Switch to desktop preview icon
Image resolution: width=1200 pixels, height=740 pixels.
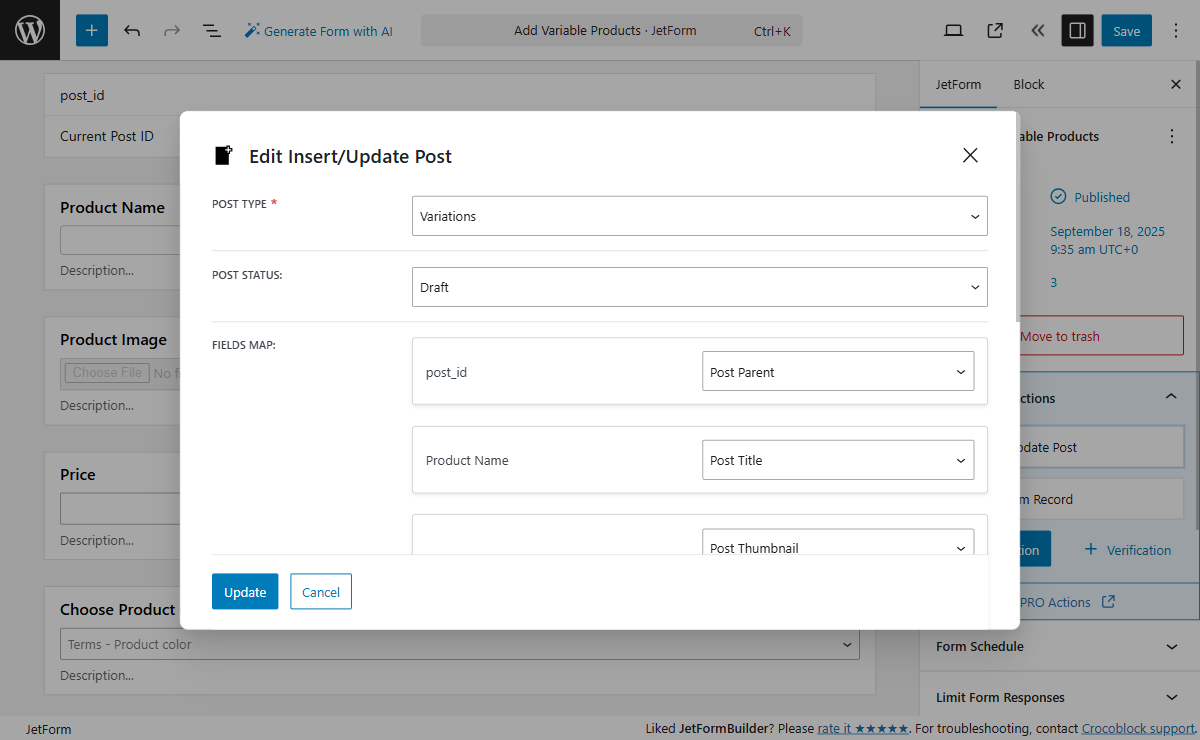coord(954,31)
